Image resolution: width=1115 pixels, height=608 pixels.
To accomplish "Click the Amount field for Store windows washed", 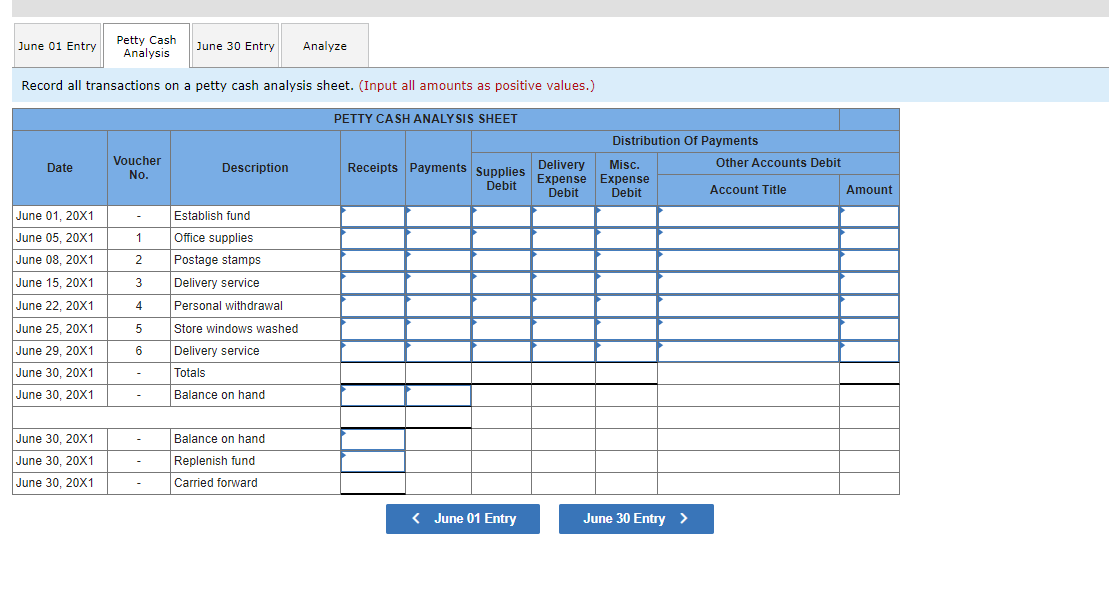I will tap(869, 328).
